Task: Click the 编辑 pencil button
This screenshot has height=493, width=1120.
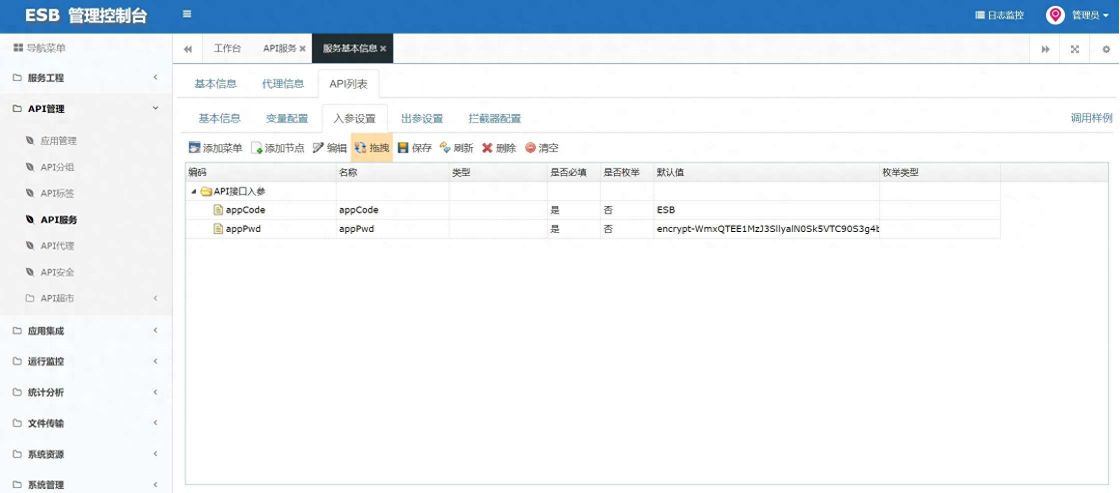Action: coord(330,148)
